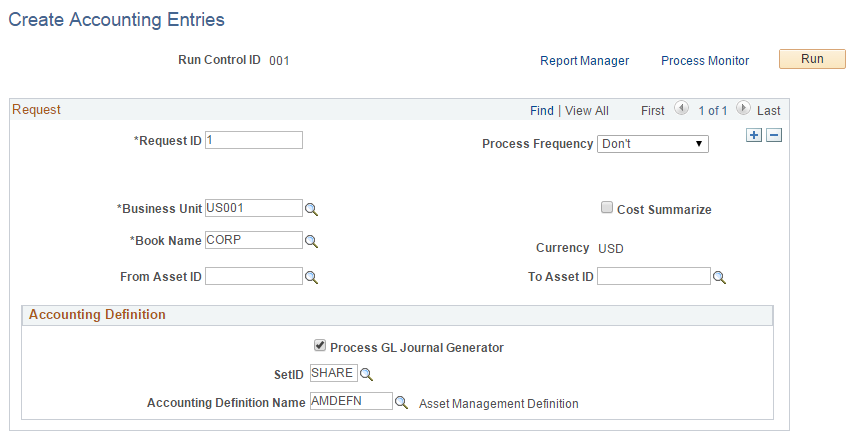Image resolution: width=859 pixels, height=438 pixels.
Task: Open Book Name lookup magnifier
Action: [311, 241]
